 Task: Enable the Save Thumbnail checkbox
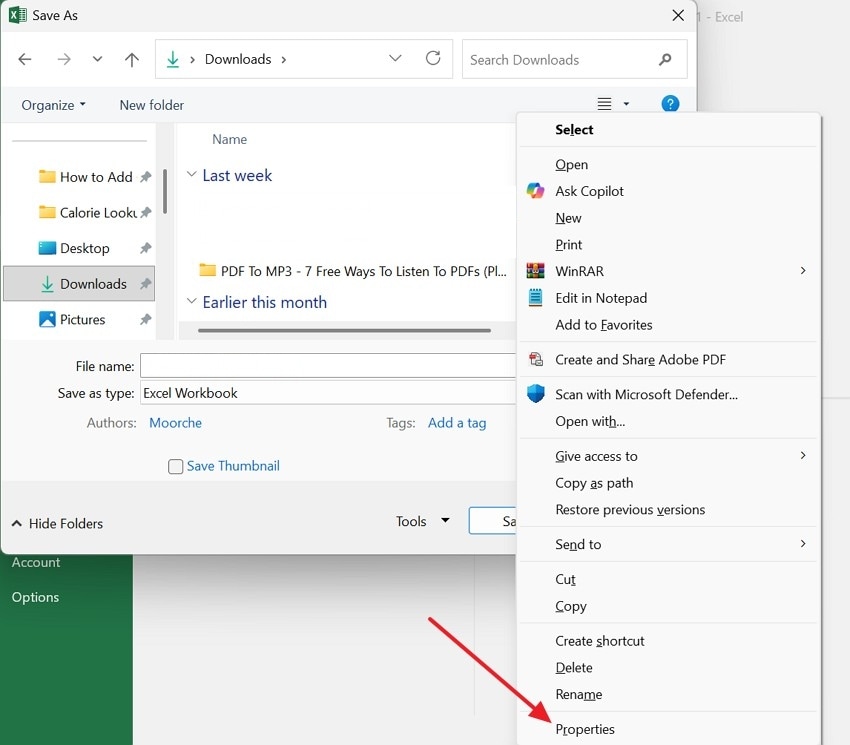pos(175,466)
